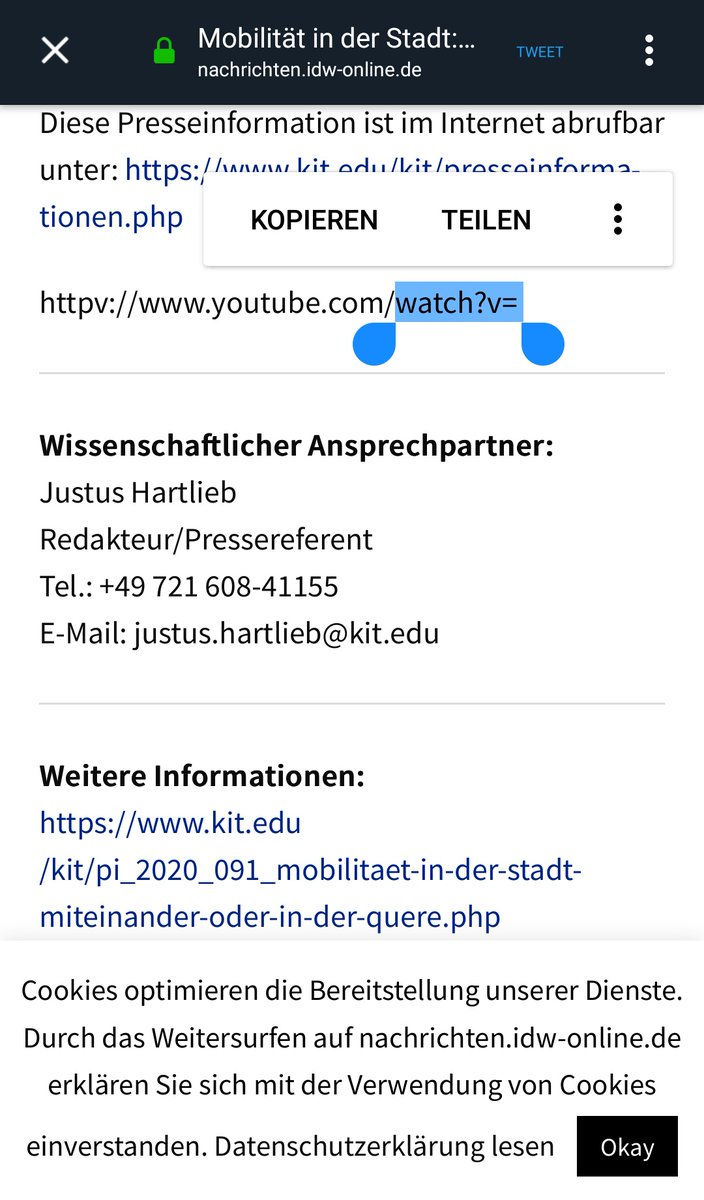Tap the name Justus Hartlieb
This screenshot has width=704, height=1200.
[x=138, y=492]
